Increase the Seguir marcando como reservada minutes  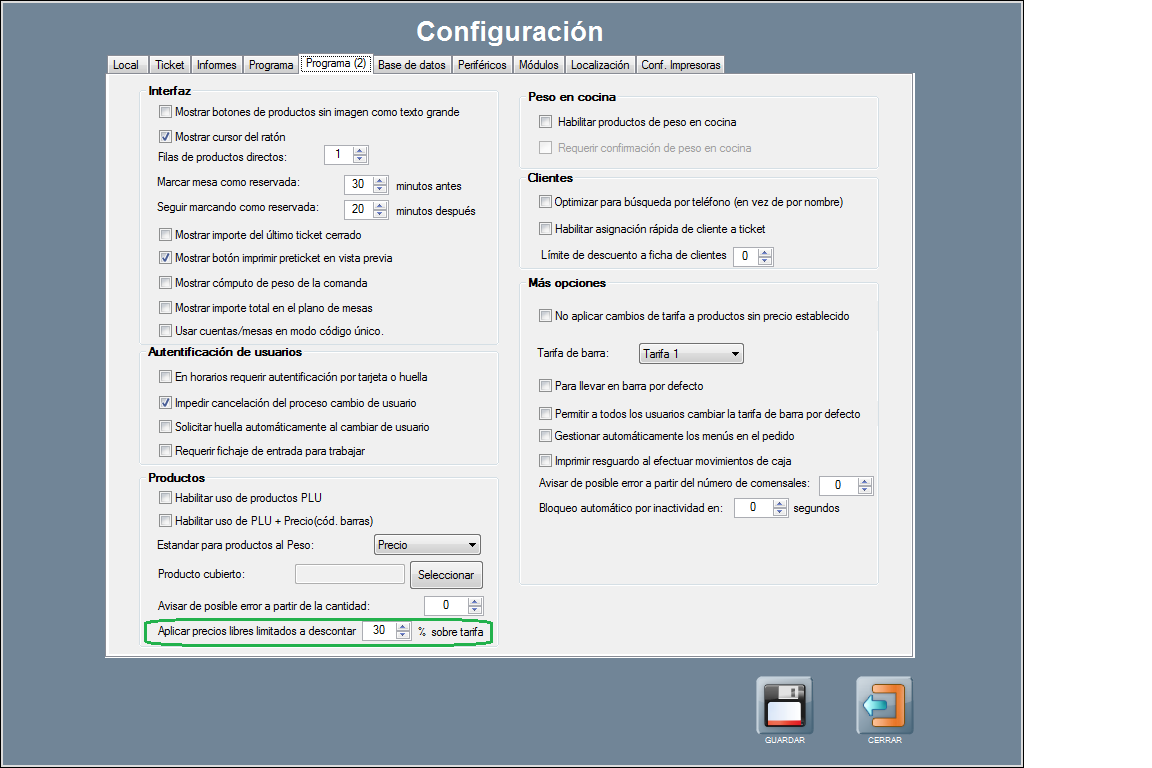pyautogui.click(x=379, y=205)
